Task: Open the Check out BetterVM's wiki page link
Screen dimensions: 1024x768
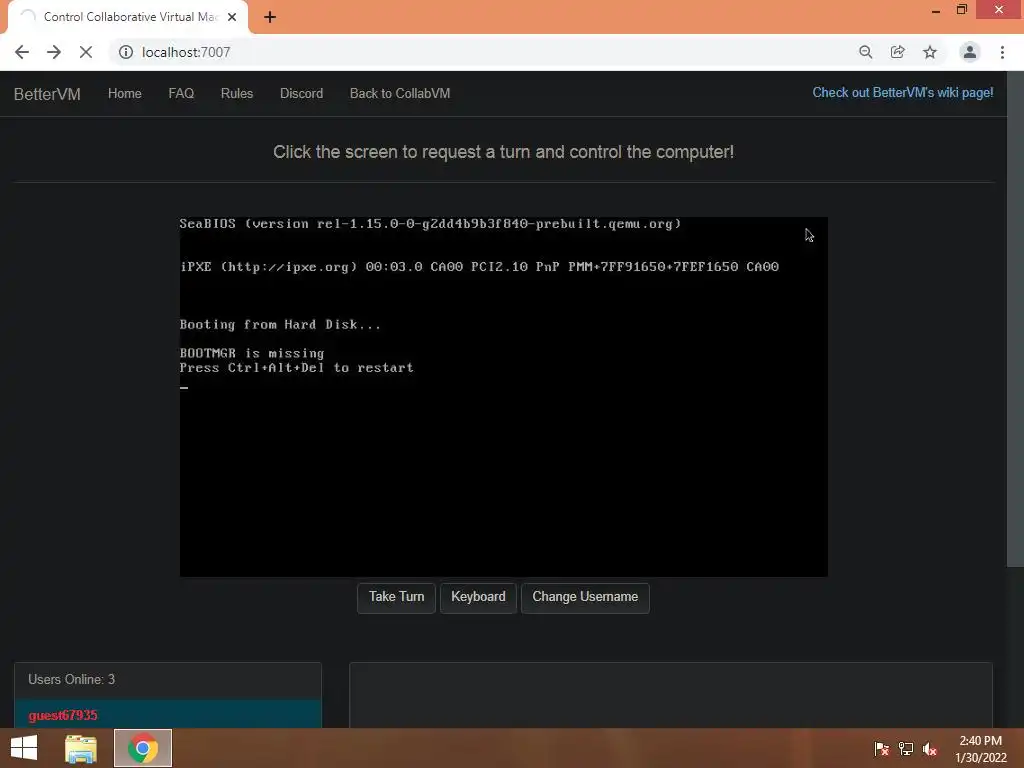Action: 903,93
